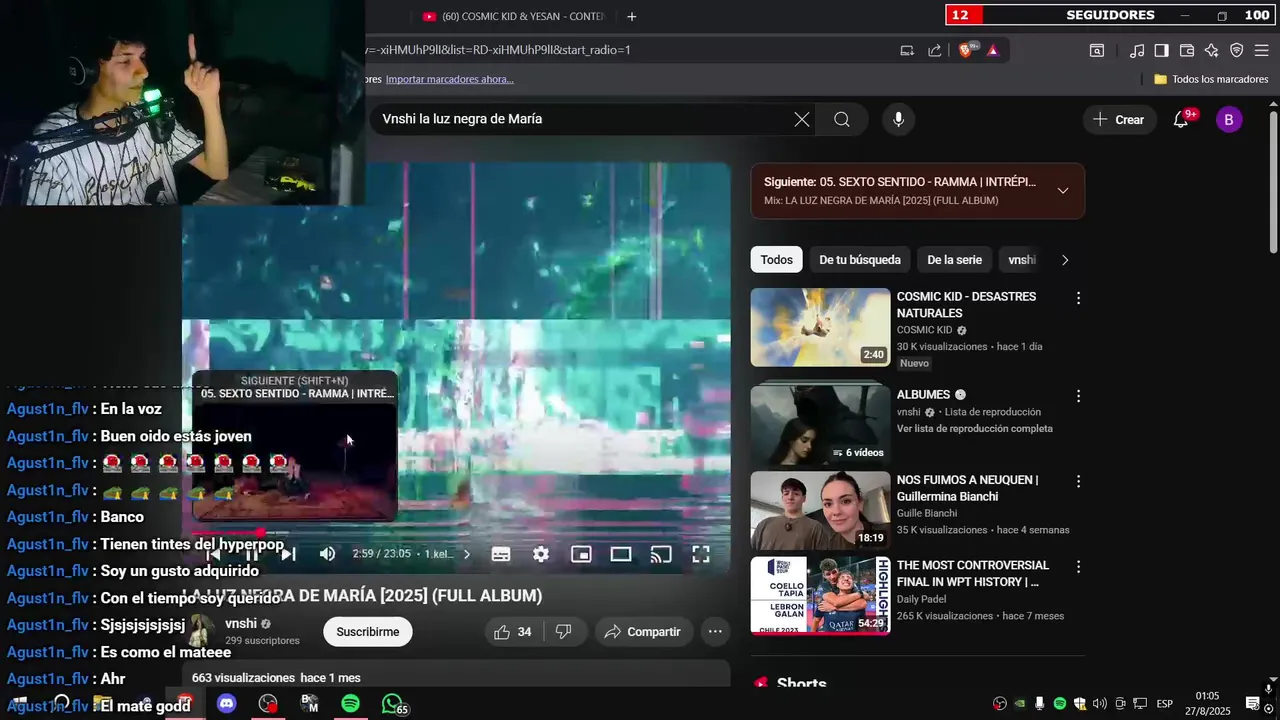The width and height of the screenshot is (1280, 720).
Task: Open new browser tab with plus
Action: click(631, 16)
